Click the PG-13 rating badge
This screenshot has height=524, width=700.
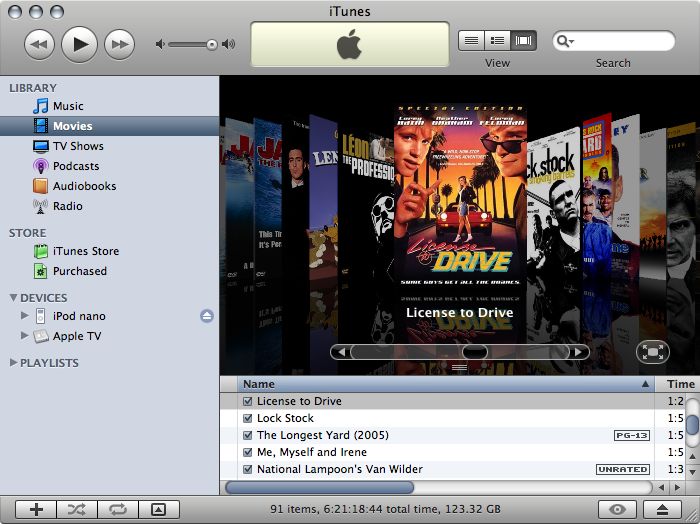point(632,435)
